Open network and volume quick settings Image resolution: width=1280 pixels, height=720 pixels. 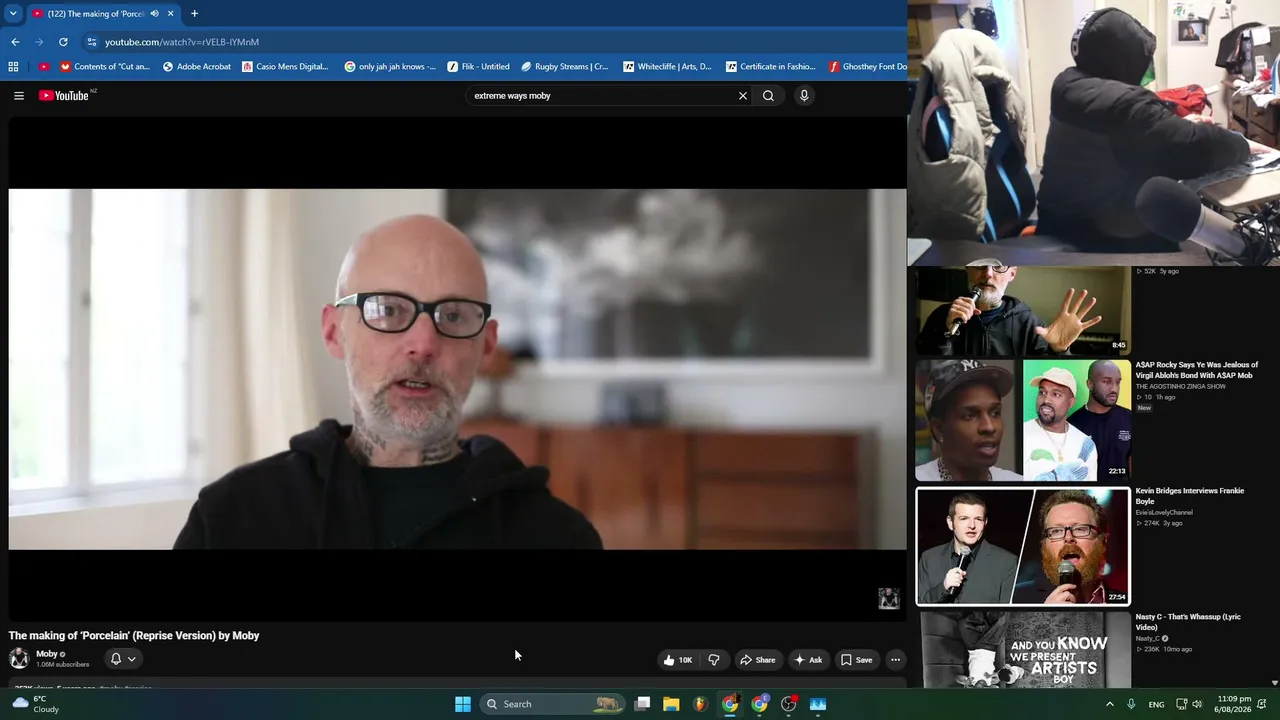click(x=1189, y=704)
